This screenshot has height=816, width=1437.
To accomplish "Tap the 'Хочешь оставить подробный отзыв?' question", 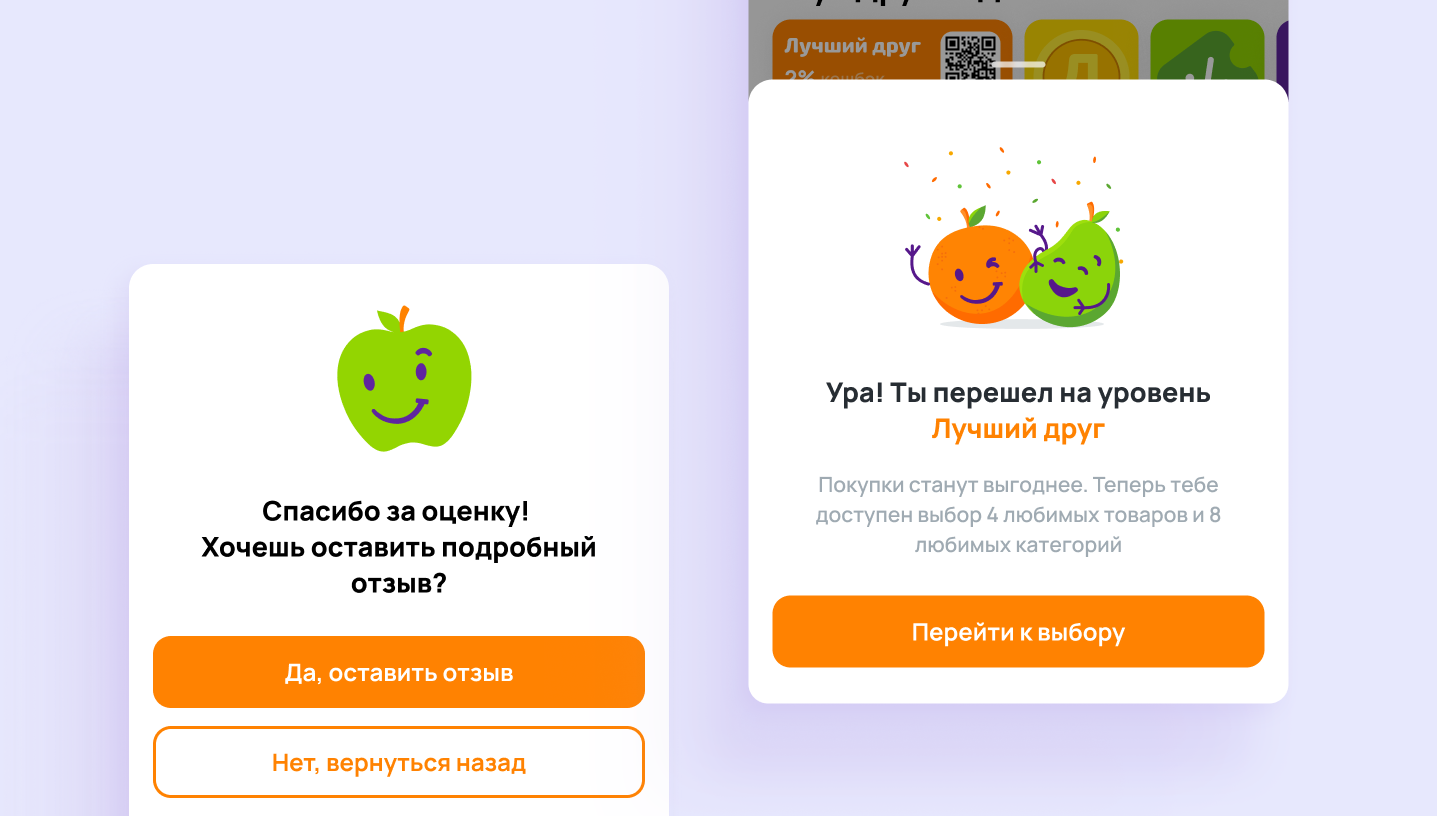I will click(398, 564).
